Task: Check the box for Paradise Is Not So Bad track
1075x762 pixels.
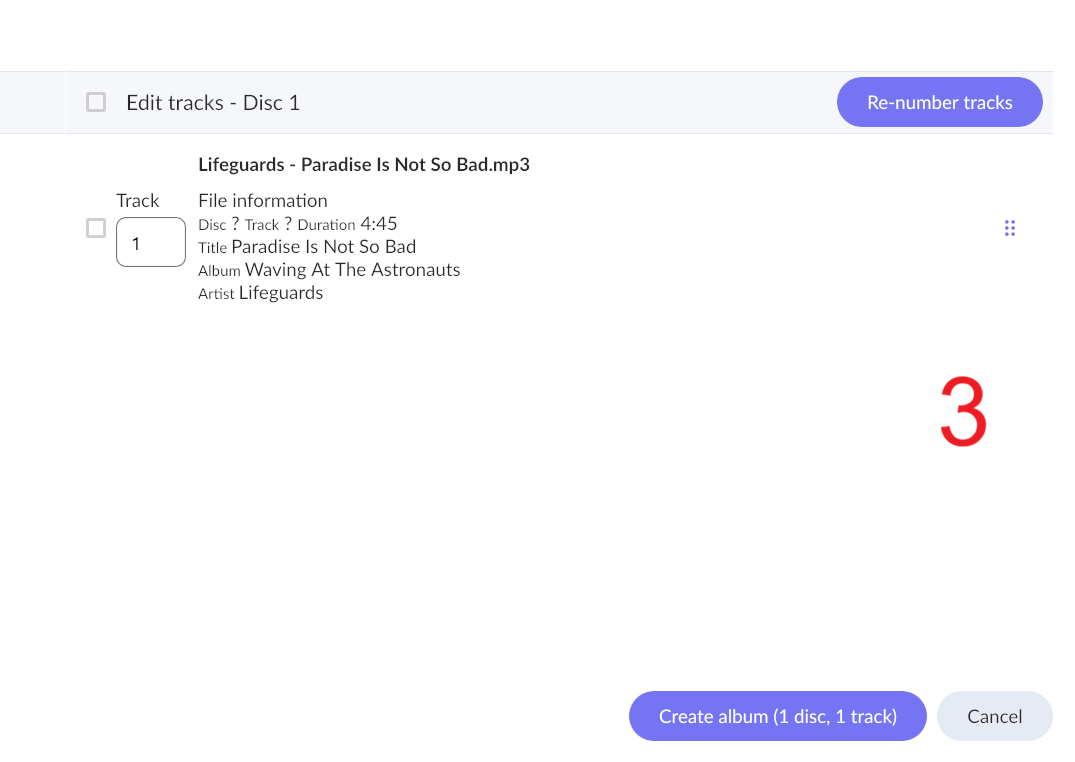Action: 96,228
